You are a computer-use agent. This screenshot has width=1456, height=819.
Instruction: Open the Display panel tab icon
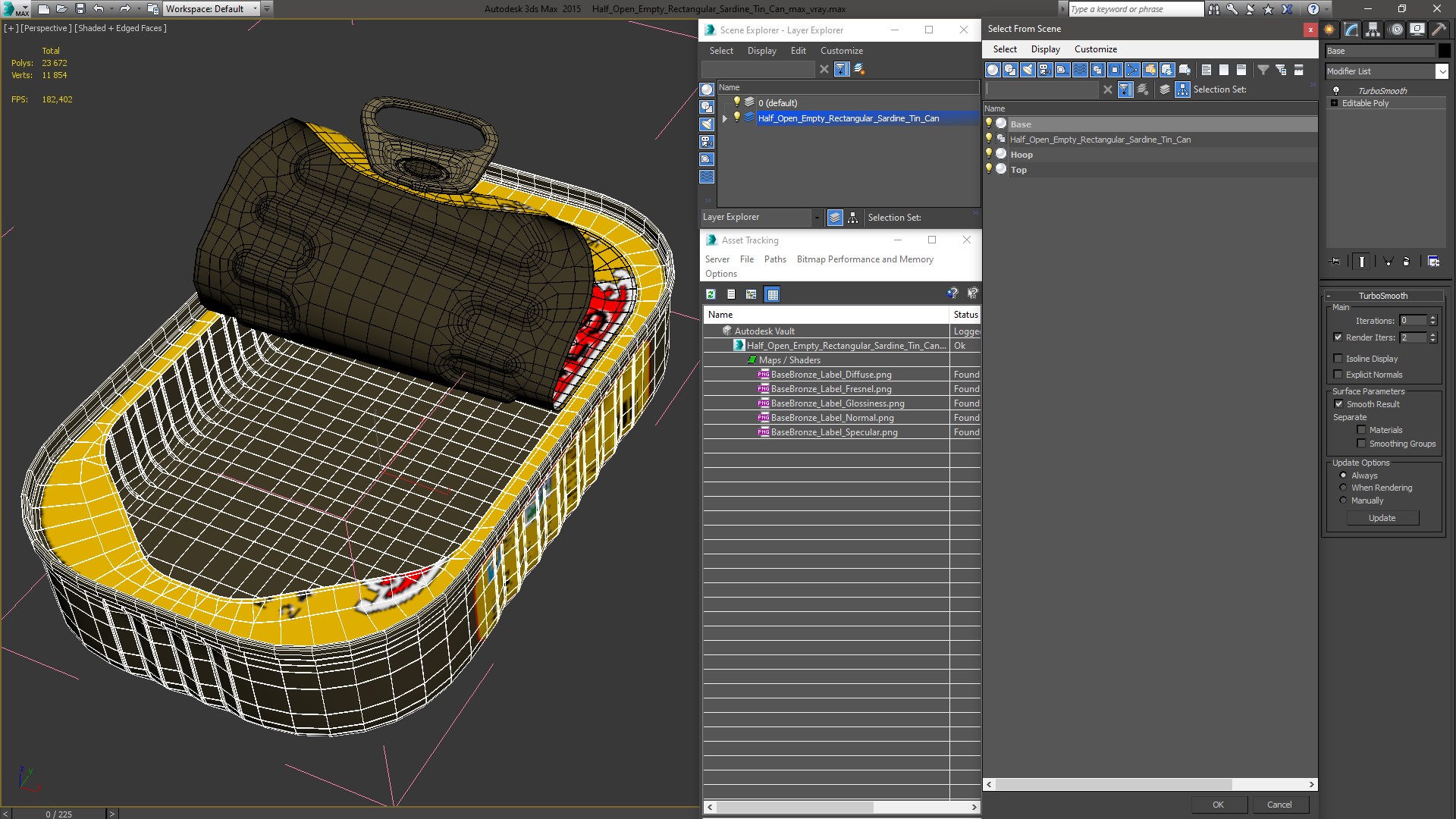point(1417,30)
